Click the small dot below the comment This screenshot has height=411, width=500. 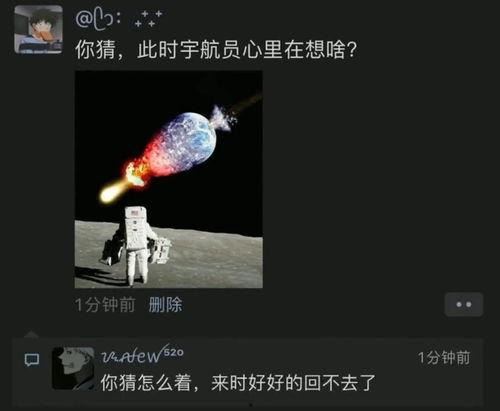point(250,405)
